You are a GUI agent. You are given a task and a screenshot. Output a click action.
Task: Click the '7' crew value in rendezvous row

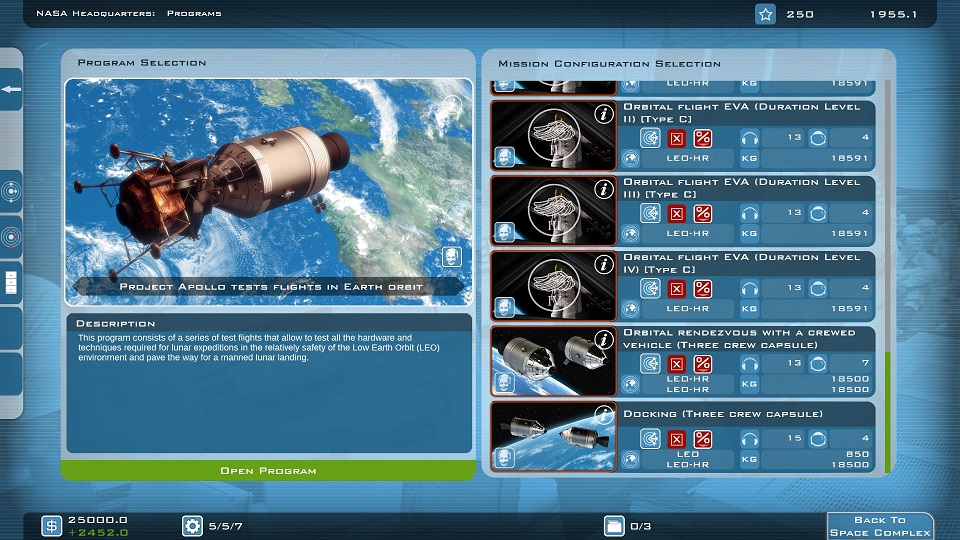tap(866, 363)
